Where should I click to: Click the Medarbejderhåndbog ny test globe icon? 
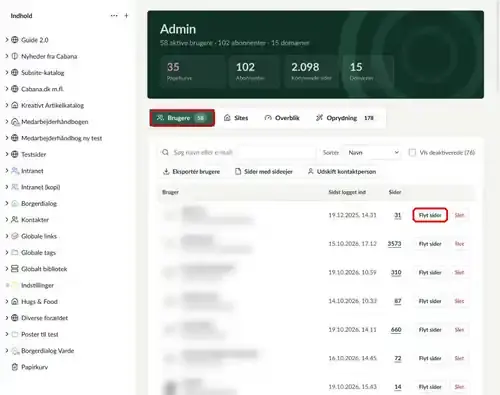15,138
